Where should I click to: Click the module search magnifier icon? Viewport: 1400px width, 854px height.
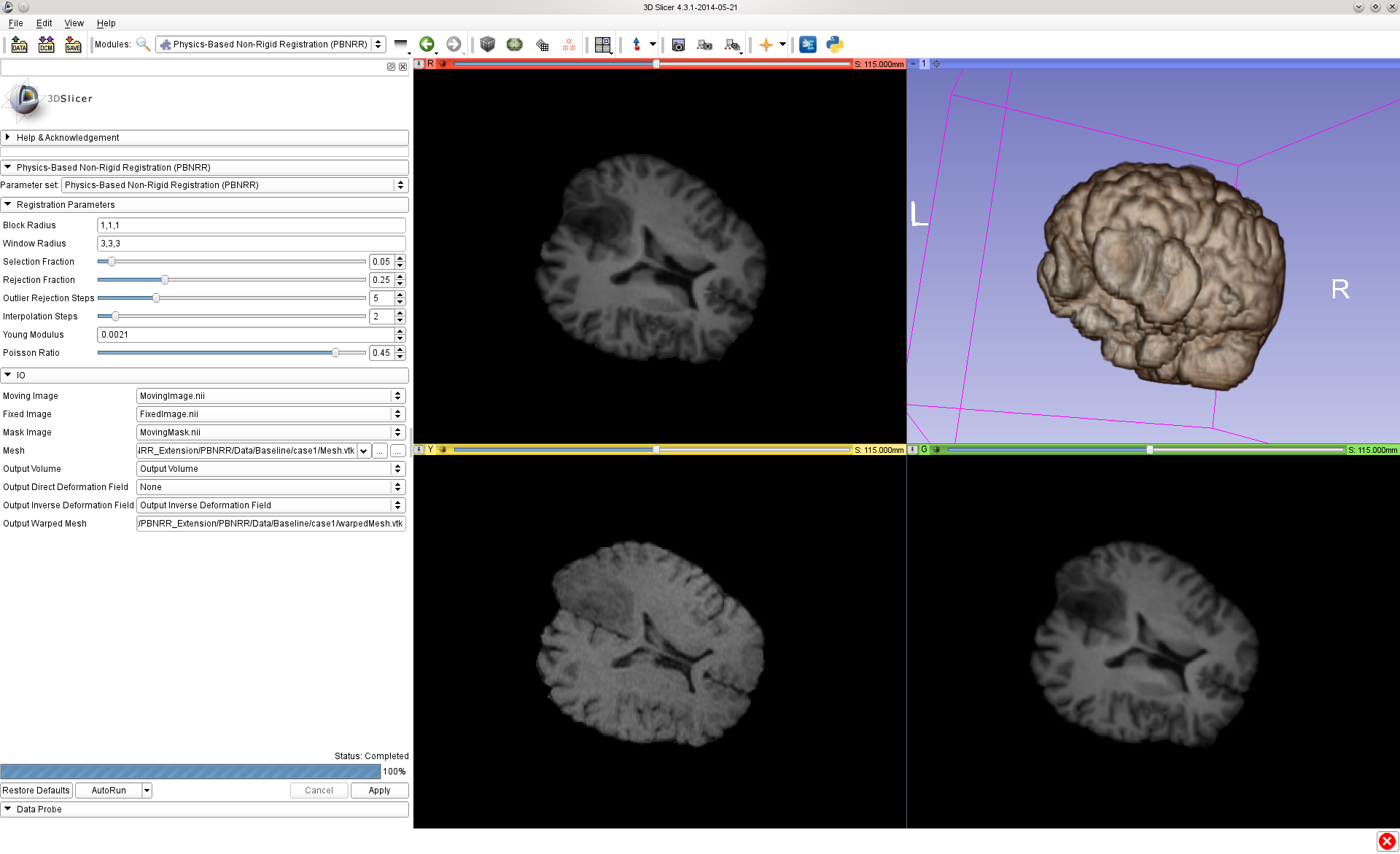[143, 44]
